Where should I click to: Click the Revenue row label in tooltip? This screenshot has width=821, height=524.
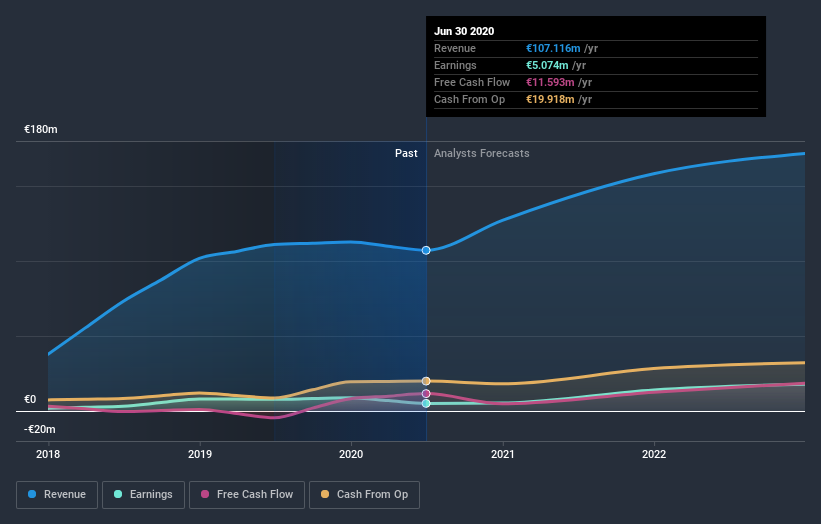455,48
